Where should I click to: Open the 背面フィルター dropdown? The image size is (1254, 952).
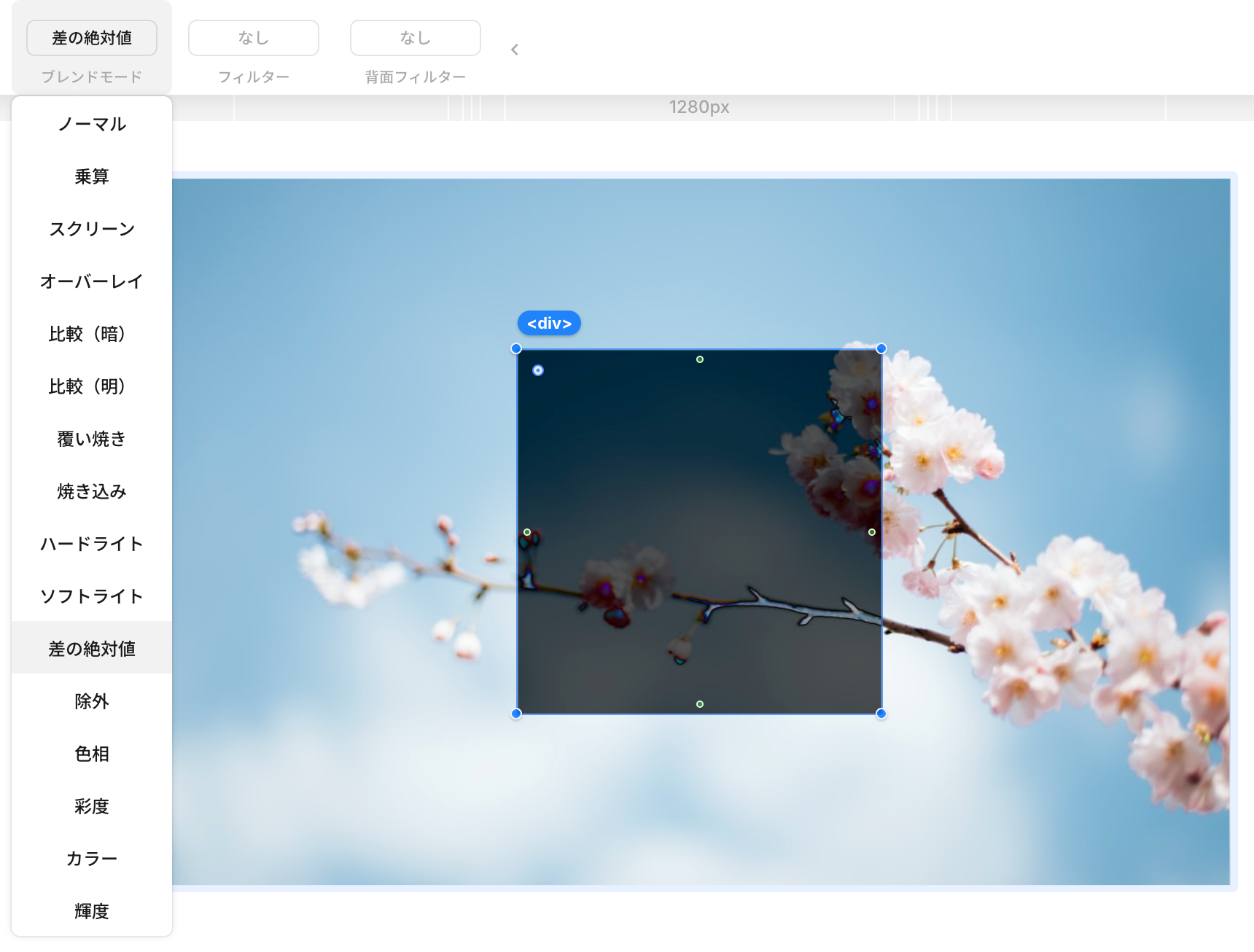coord(416,38)
